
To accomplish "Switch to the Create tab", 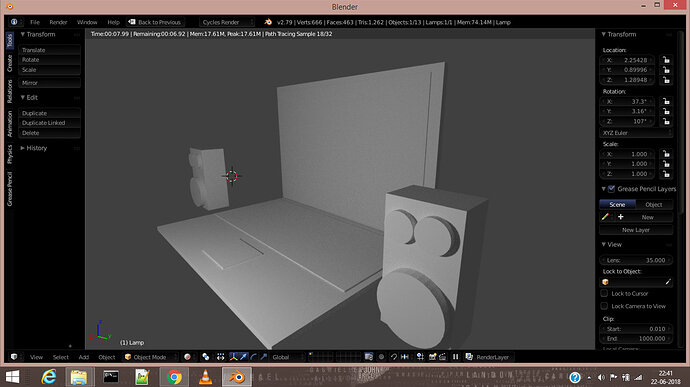I will pyautogui.click(x=10, y=63).
